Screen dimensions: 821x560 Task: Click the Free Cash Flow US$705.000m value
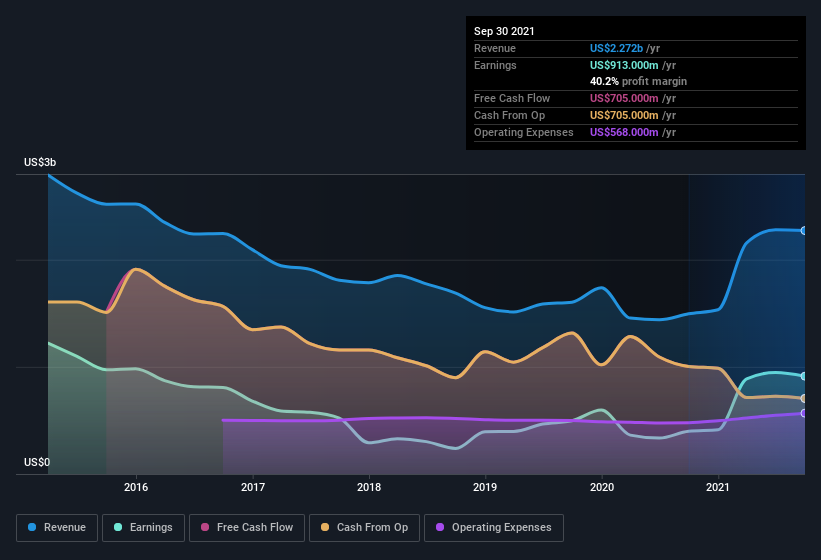[624, 98]
